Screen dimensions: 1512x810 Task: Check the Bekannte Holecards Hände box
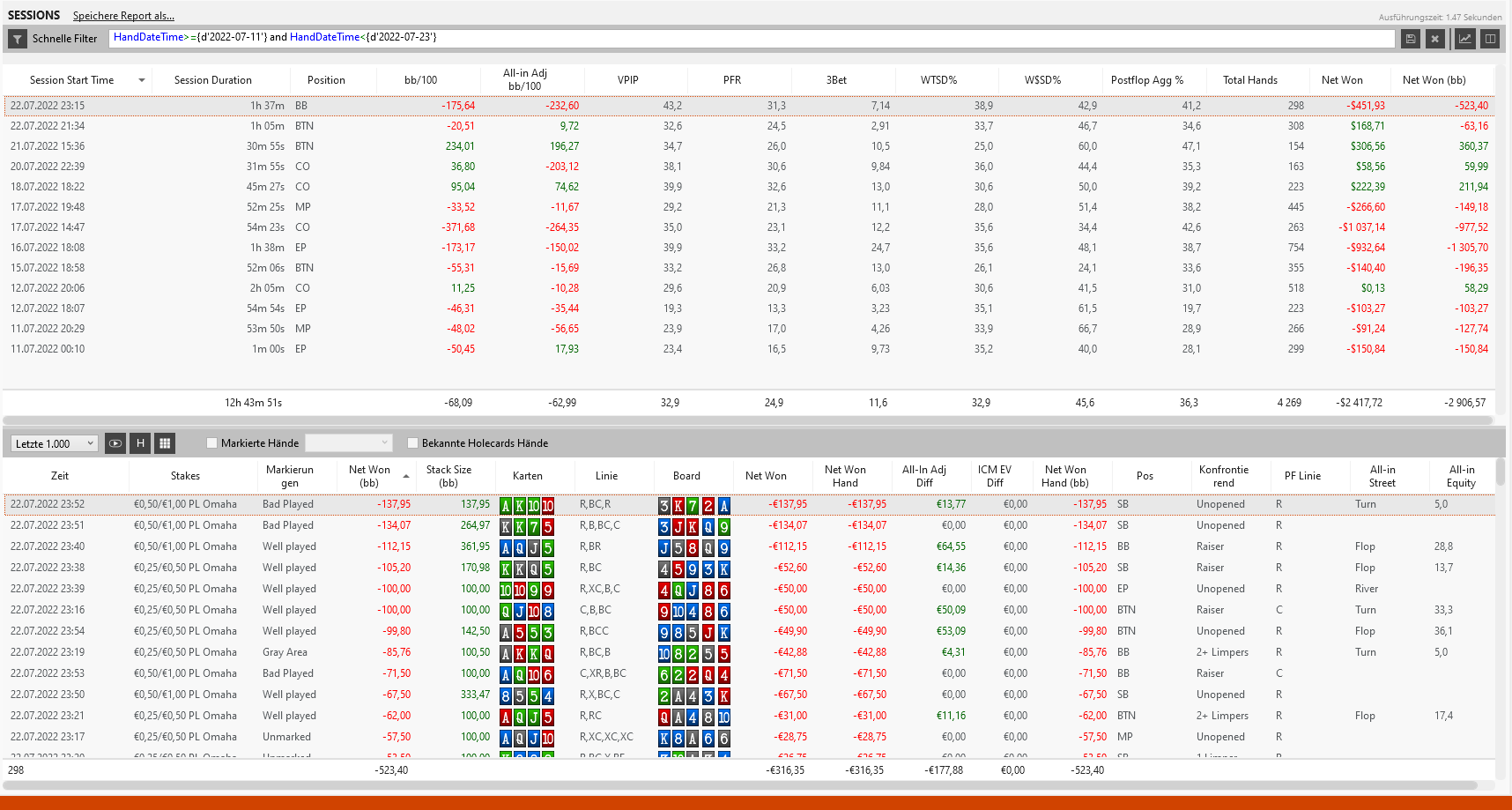pyautogui.click(x=412, y=443)
